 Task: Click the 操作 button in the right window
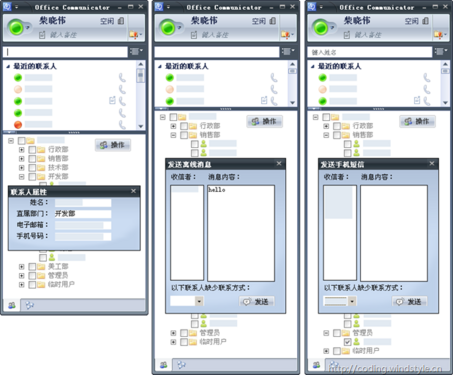(418, 121)
